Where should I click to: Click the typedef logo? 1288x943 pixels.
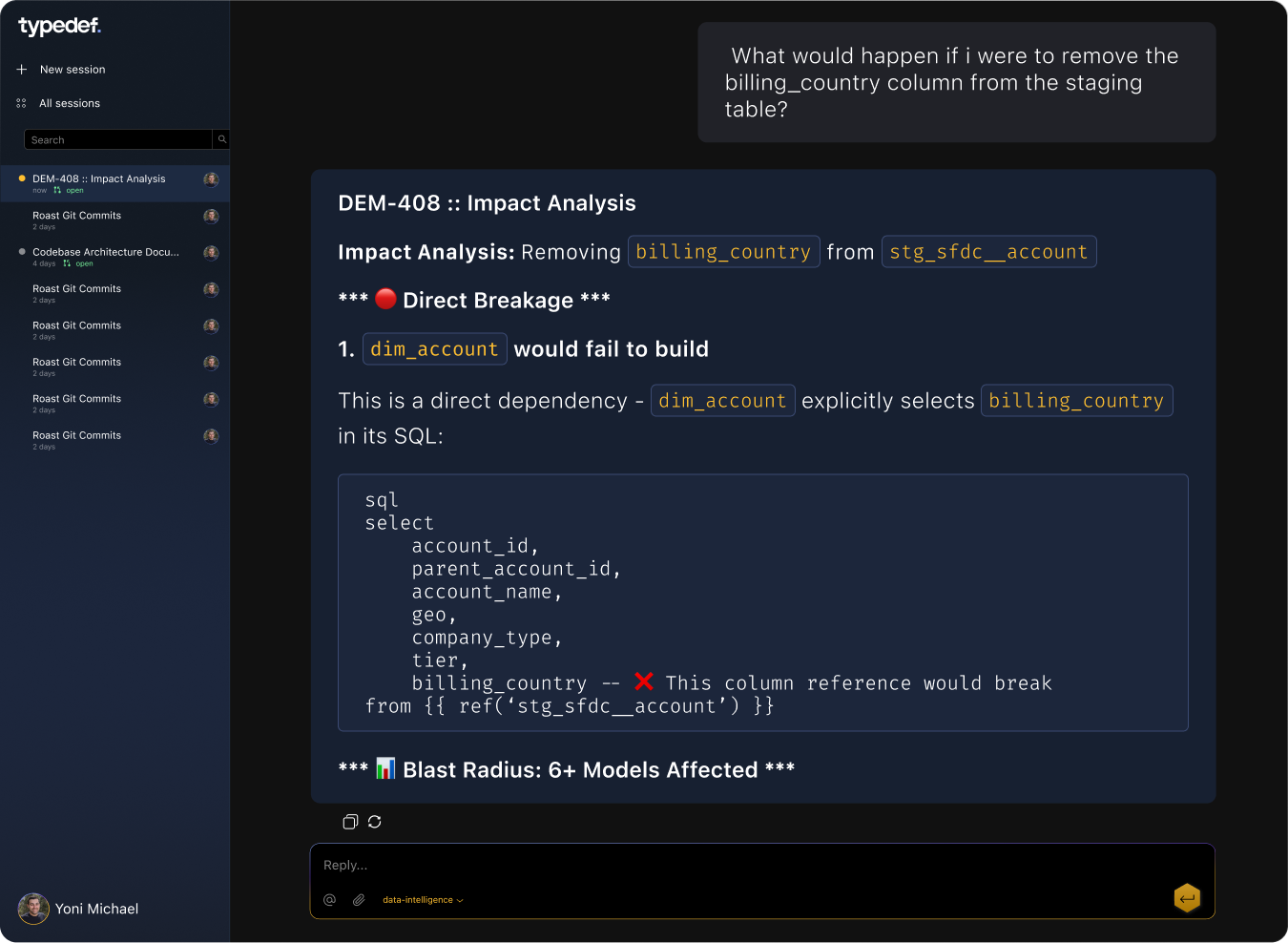(57, 27)
